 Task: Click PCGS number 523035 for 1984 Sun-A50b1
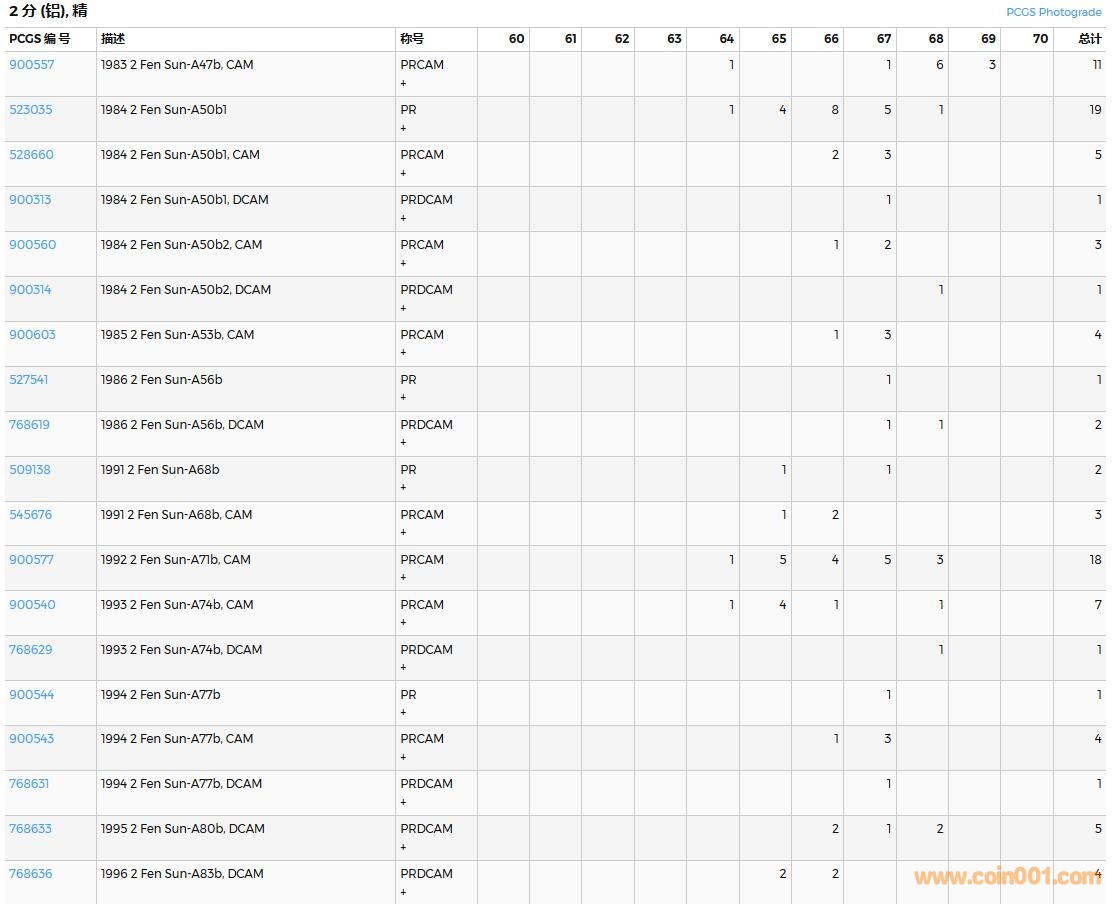click(x=31, y=110)
